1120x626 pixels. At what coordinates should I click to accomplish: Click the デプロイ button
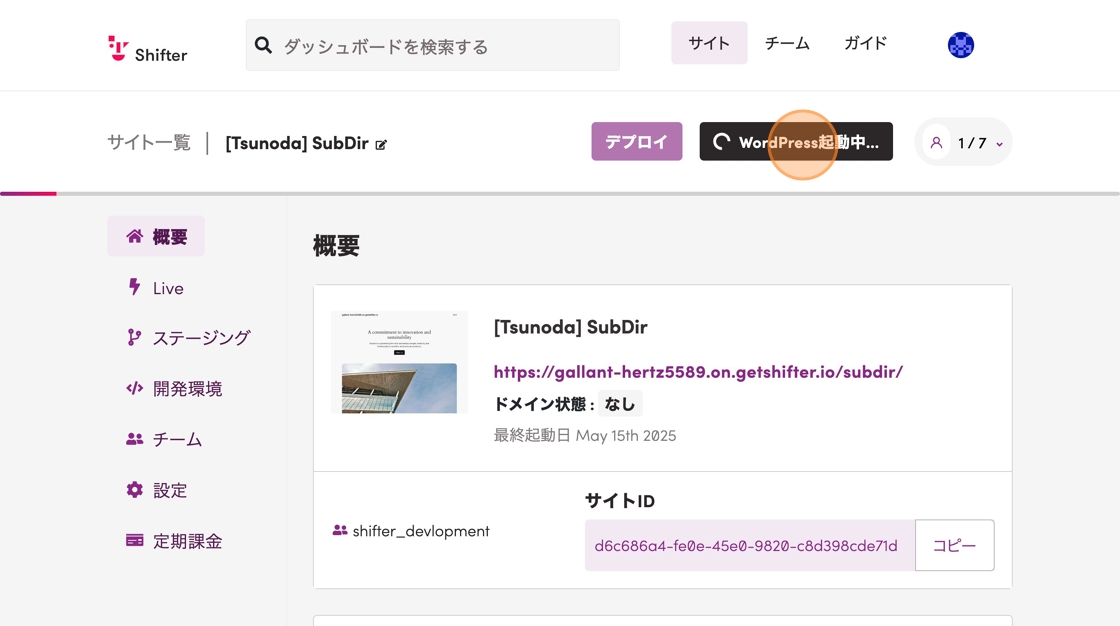636,141
